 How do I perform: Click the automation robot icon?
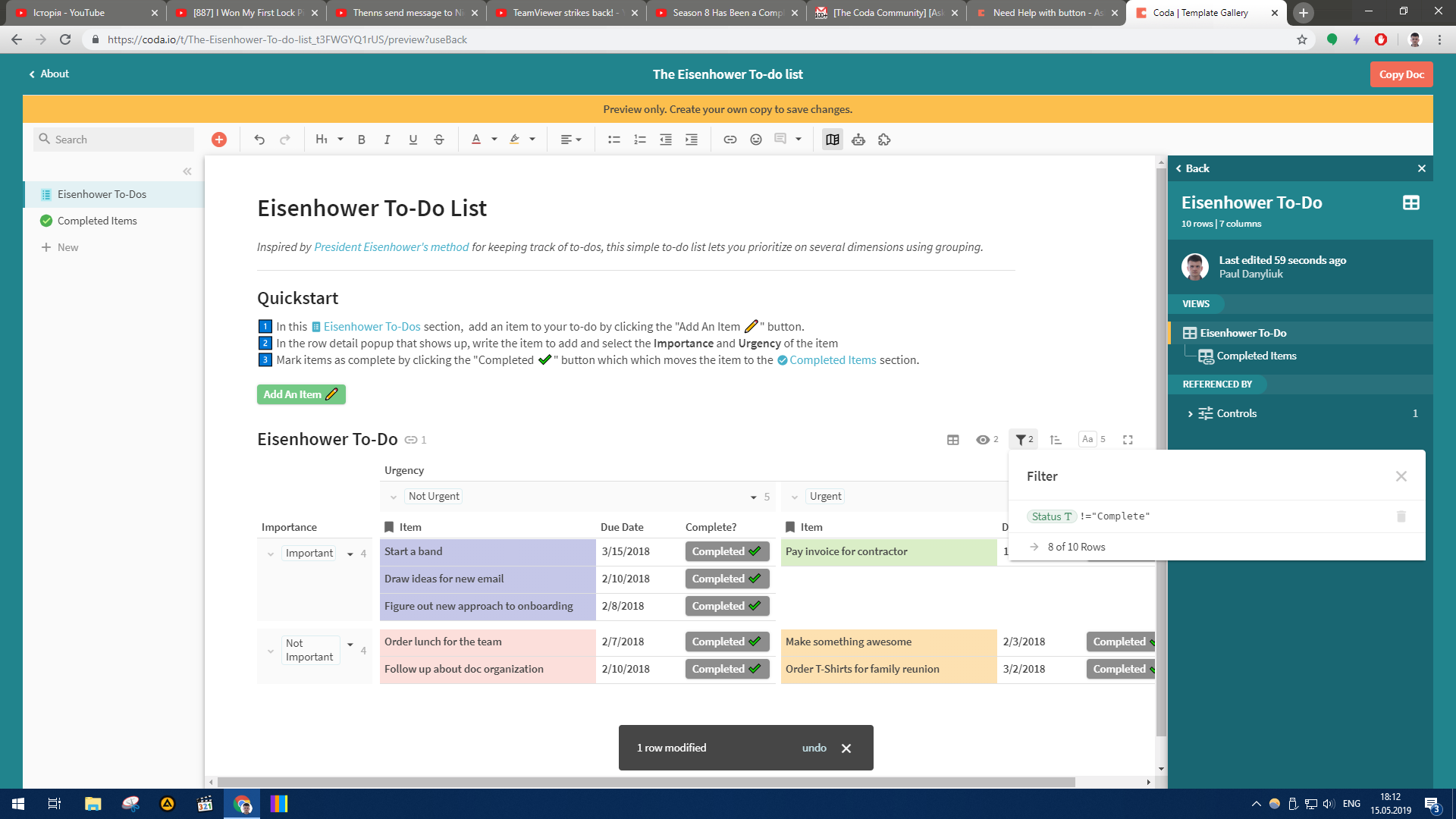click(x=858, y=140)
